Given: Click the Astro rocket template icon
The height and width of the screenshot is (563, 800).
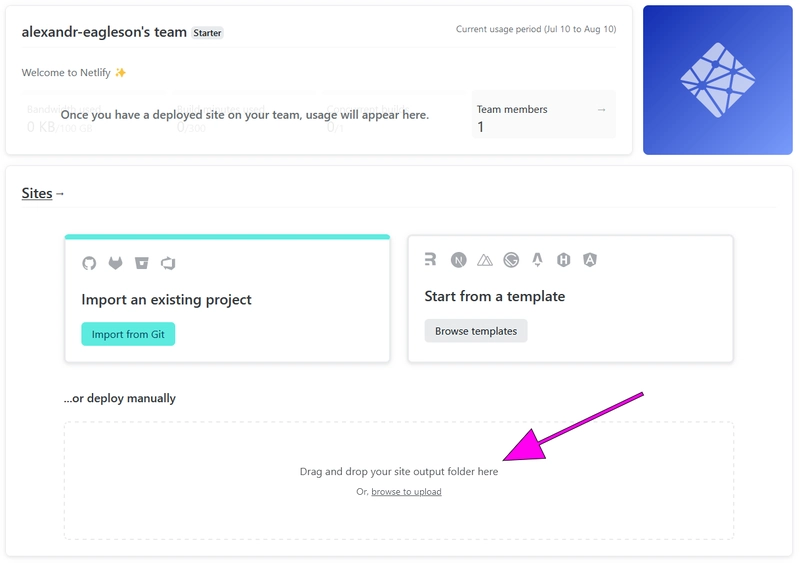Looking at the screenshot, I should 537,260.
